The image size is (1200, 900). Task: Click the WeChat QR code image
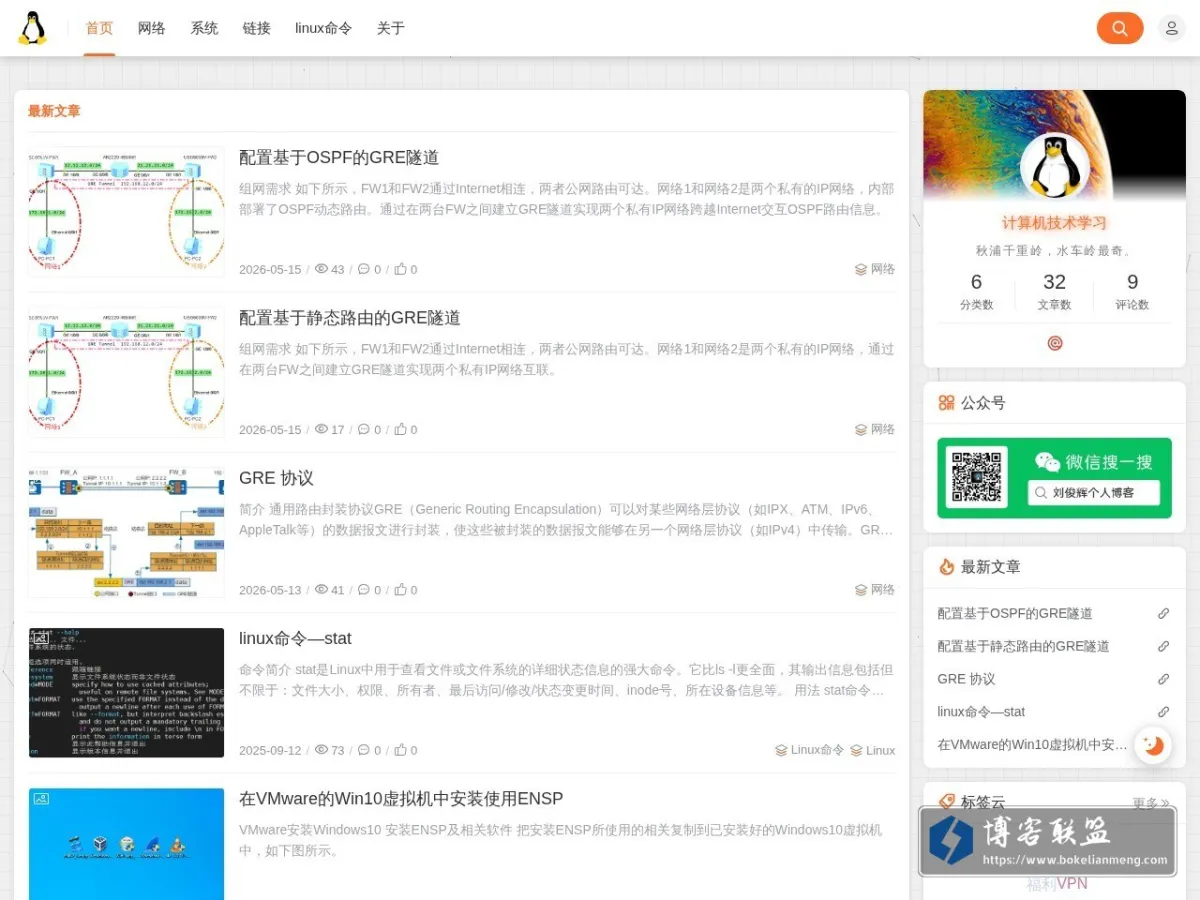(x=976, y=478)
